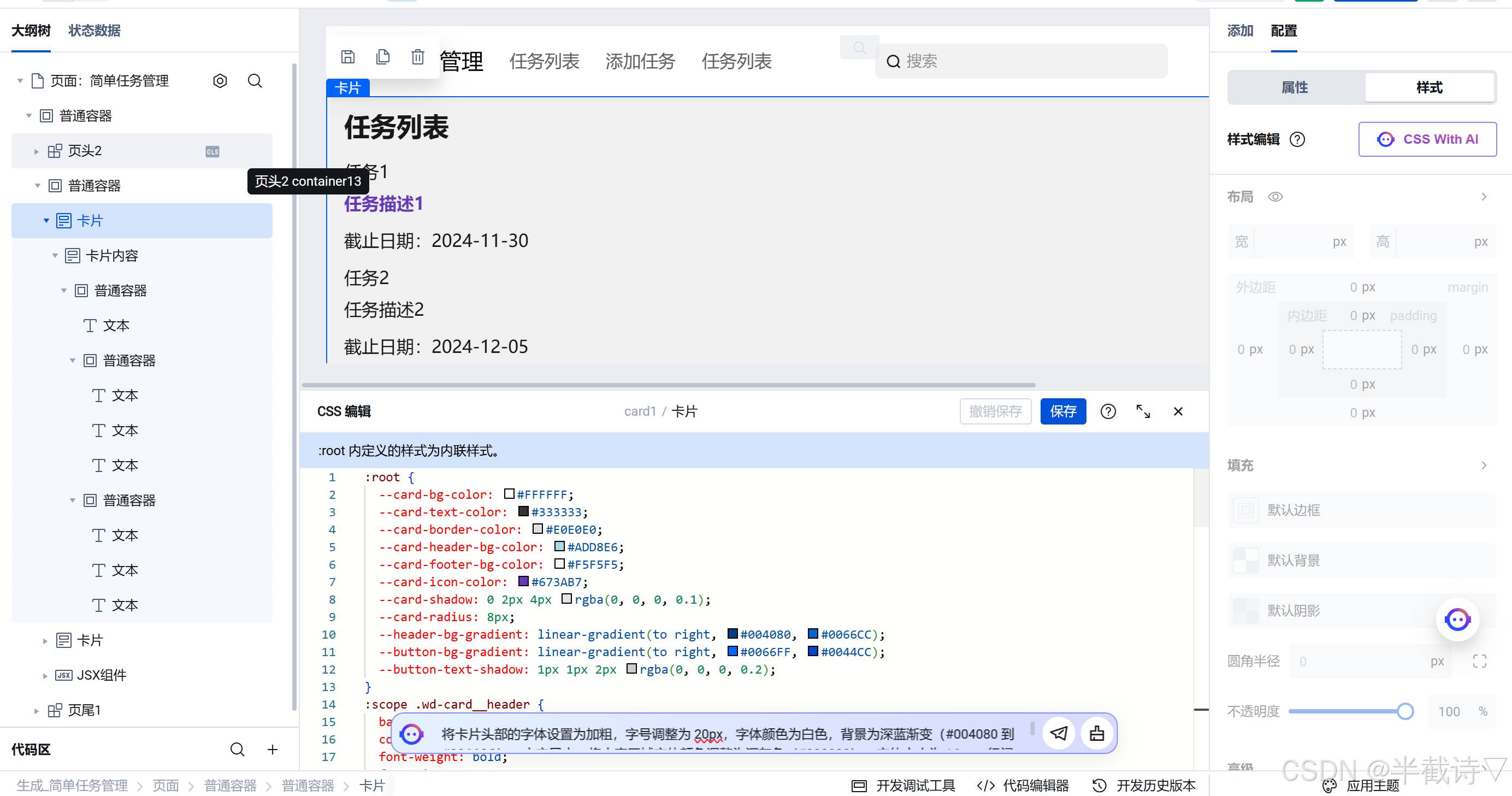Click the page settings hexagon icon

tap(220, 81)
